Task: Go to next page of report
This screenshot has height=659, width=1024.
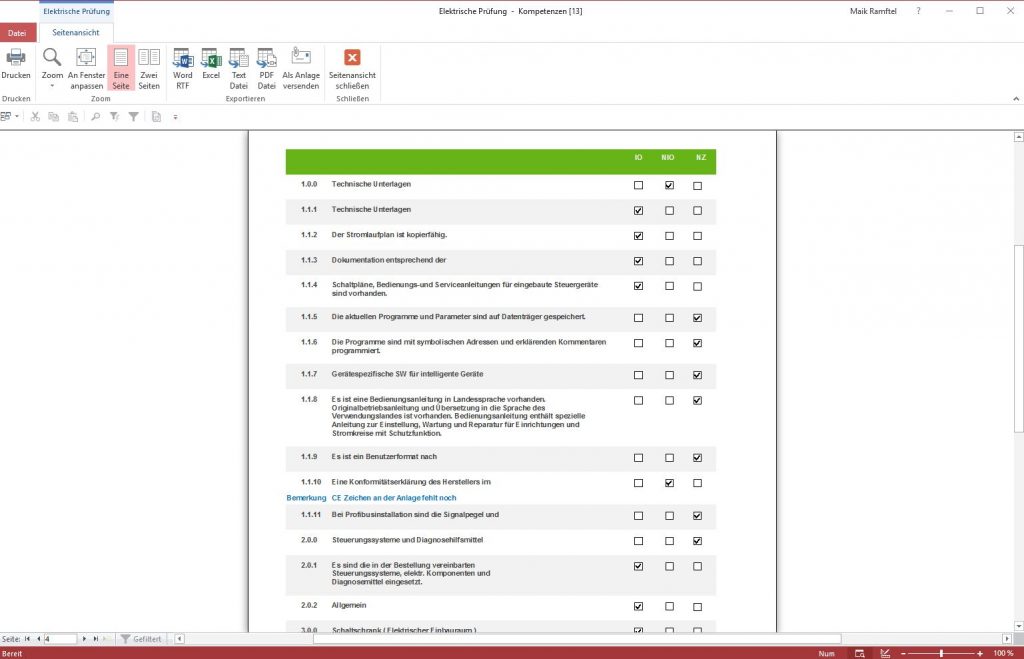Action: pos(84,639)
